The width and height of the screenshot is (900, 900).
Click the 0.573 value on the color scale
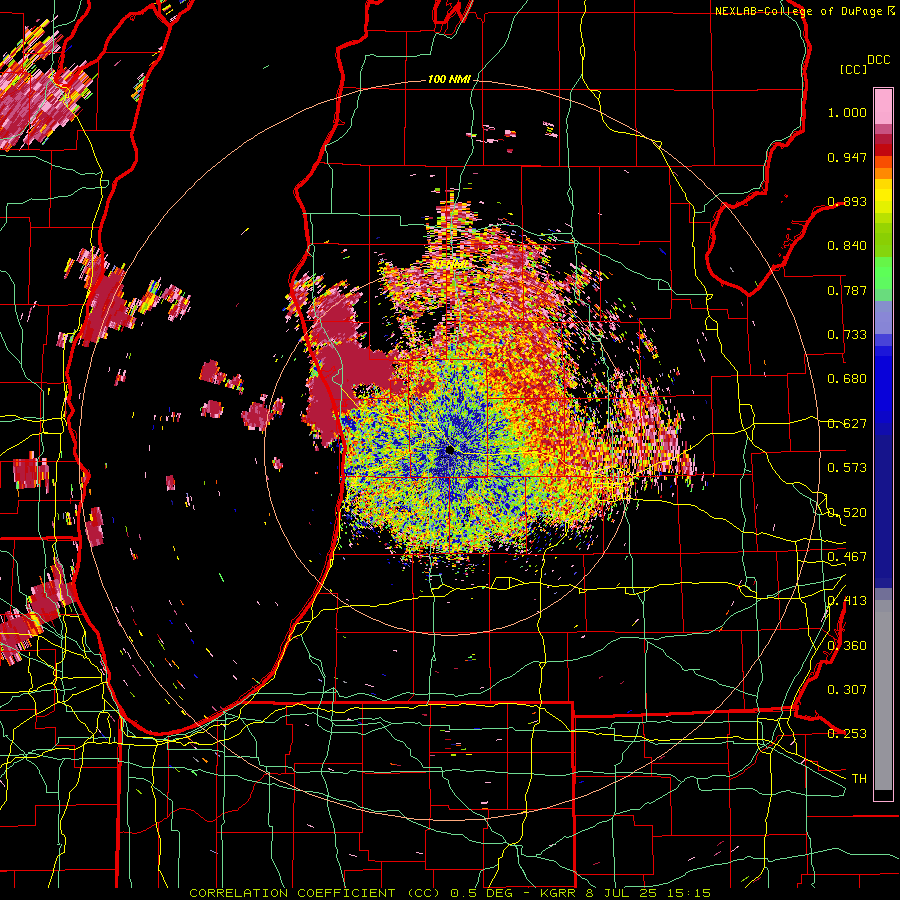847,468
